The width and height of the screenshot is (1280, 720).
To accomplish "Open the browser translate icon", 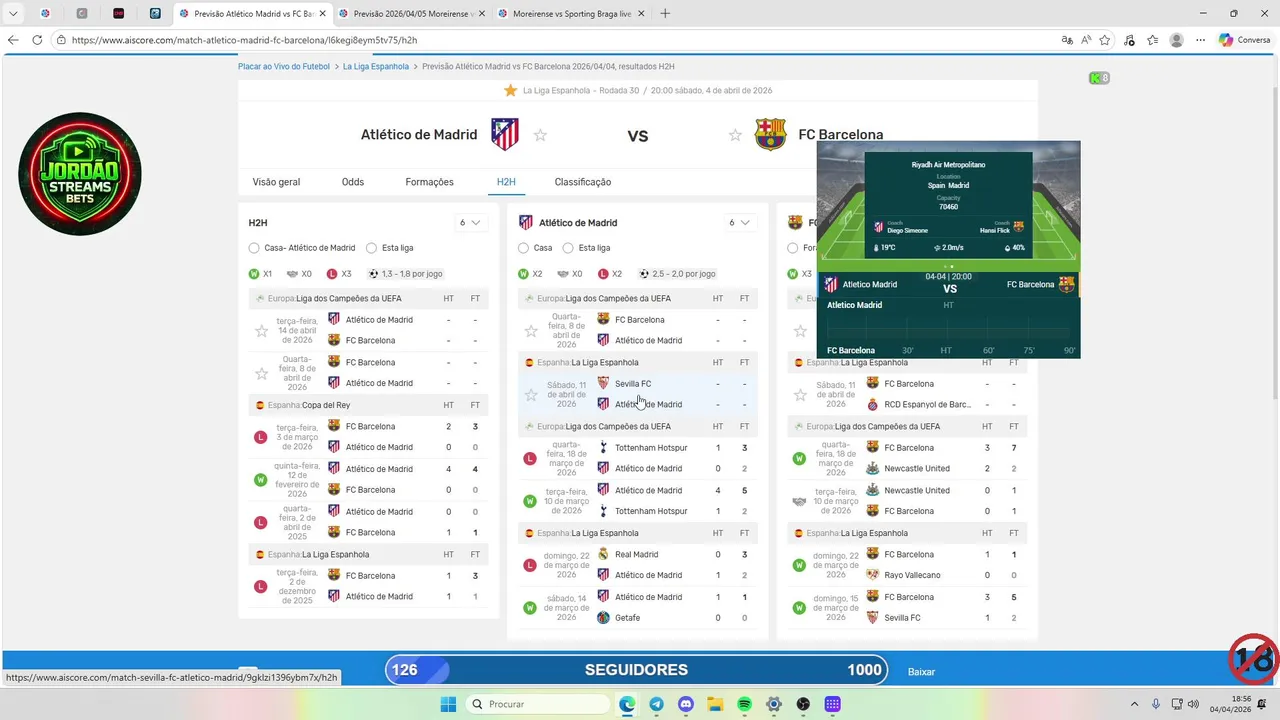I will point(1067,40).
